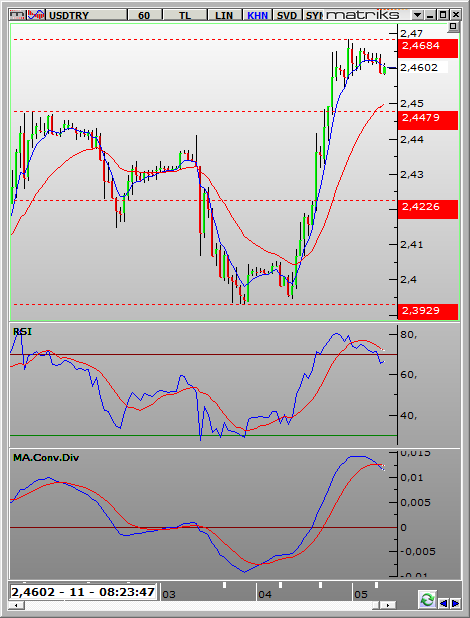Maximize the chart window

[443, 15]
